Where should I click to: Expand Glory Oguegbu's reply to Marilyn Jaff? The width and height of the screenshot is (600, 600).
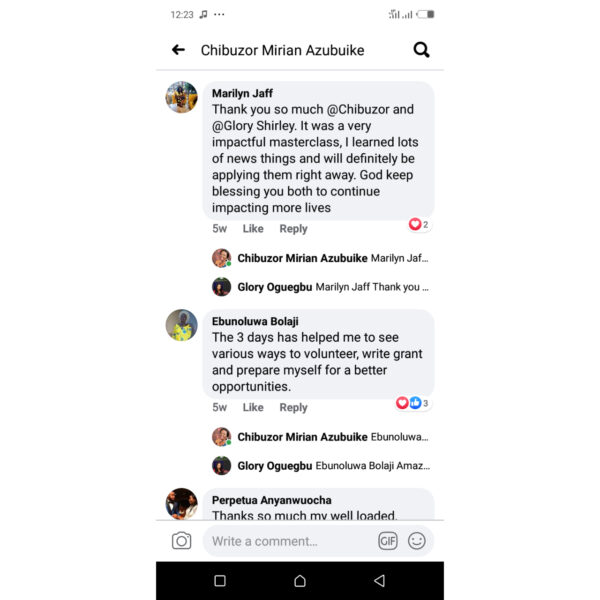(320, 287)
